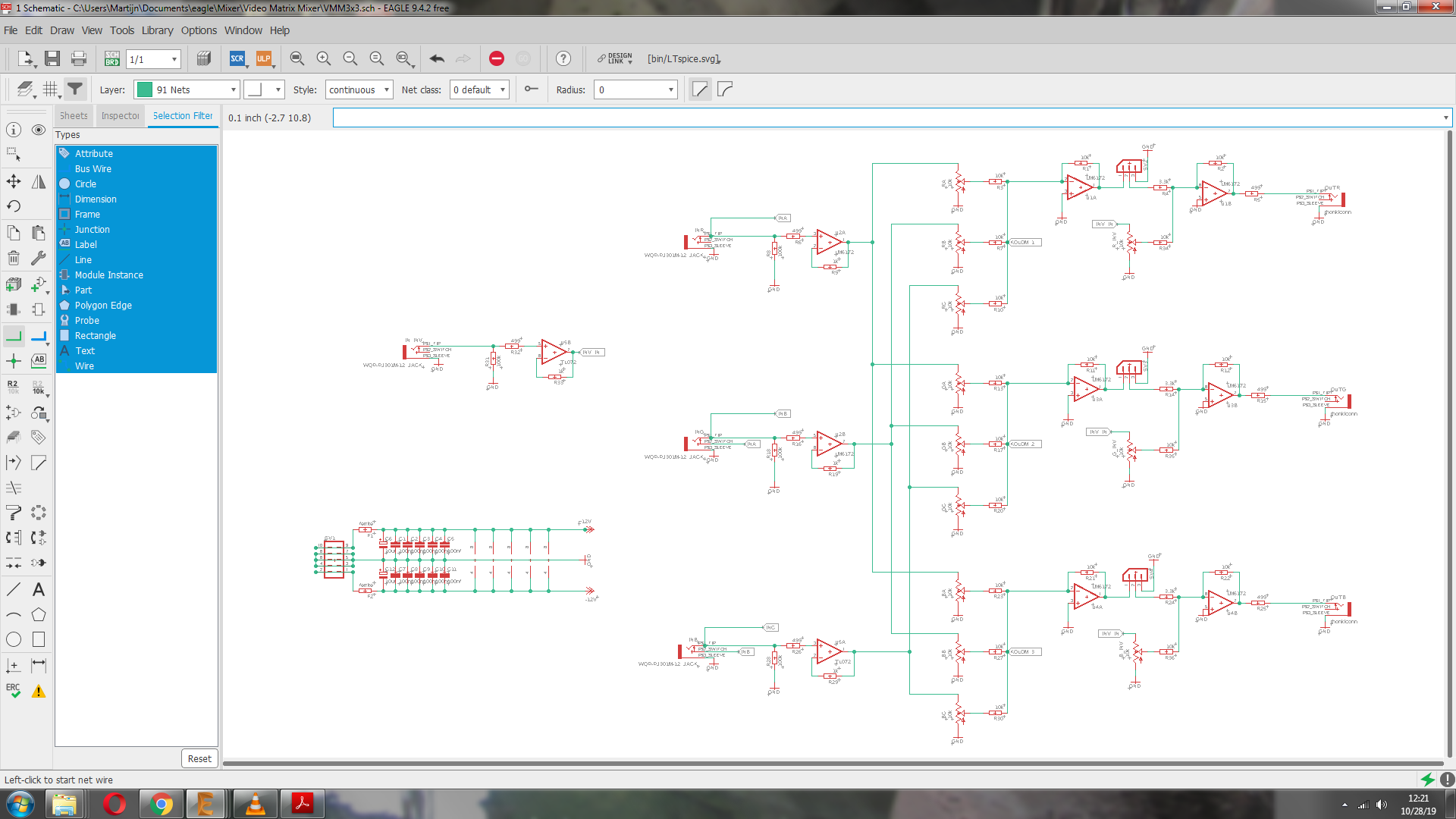Click the Reset button
The image size is (1456, 819).
(199, 758)
